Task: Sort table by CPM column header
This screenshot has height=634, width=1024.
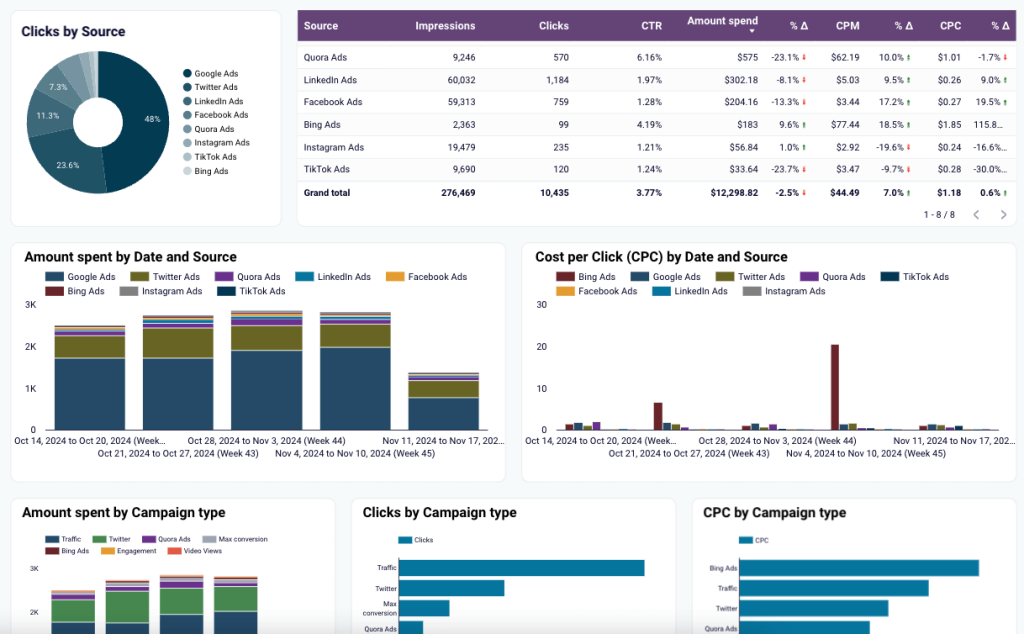Action: (848, 26)
